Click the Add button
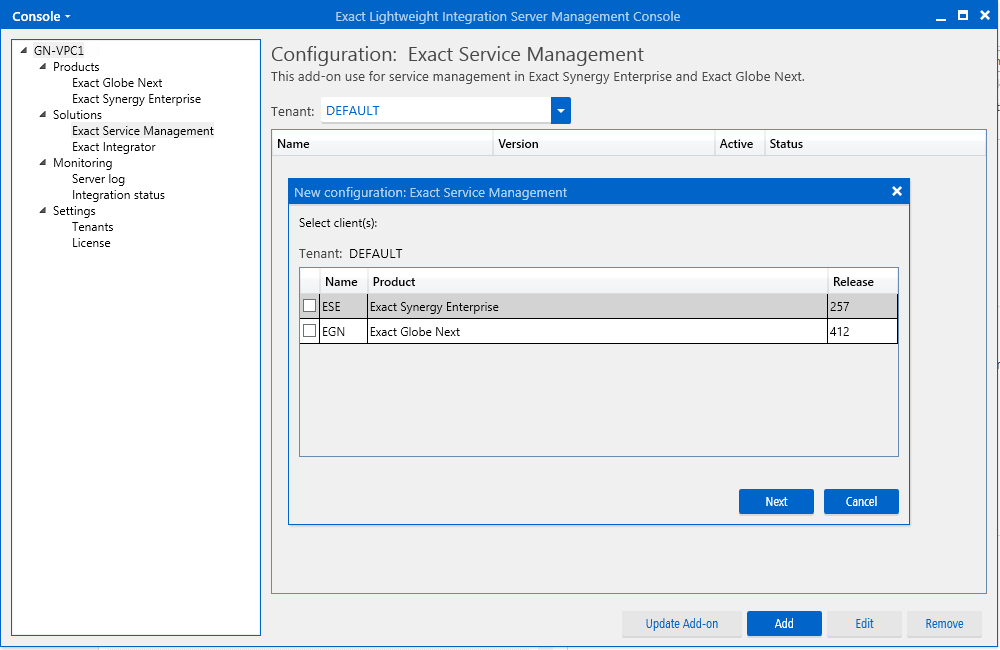Screen dimensions: 1000x650 coord(784,623)
